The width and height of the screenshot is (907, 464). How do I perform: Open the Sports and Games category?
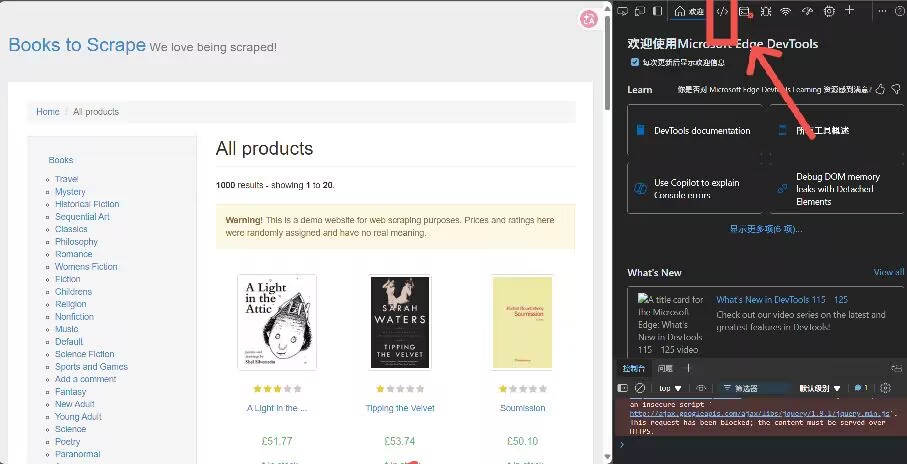[91, 367]
